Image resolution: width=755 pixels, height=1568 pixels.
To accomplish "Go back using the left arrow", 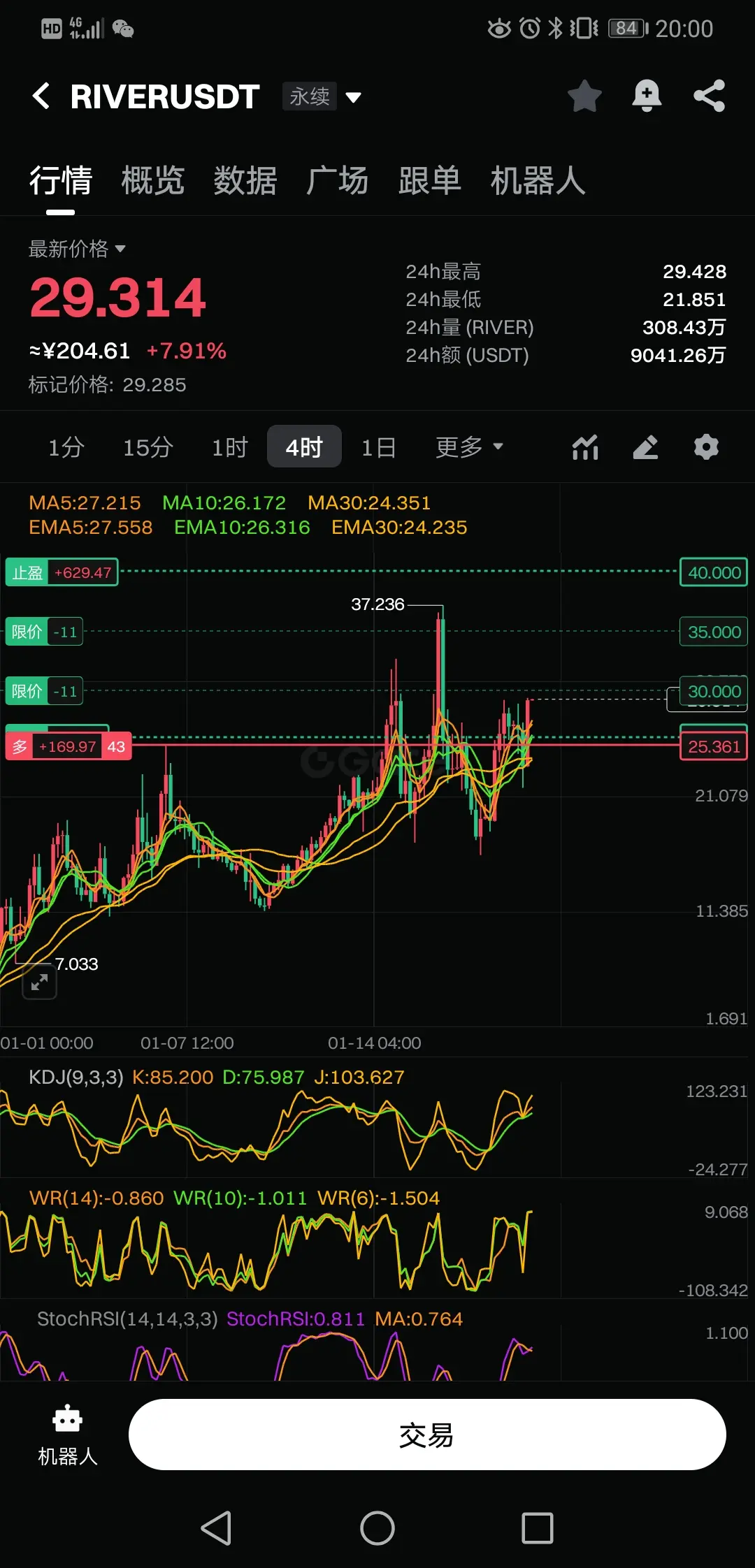I will 41,96.
